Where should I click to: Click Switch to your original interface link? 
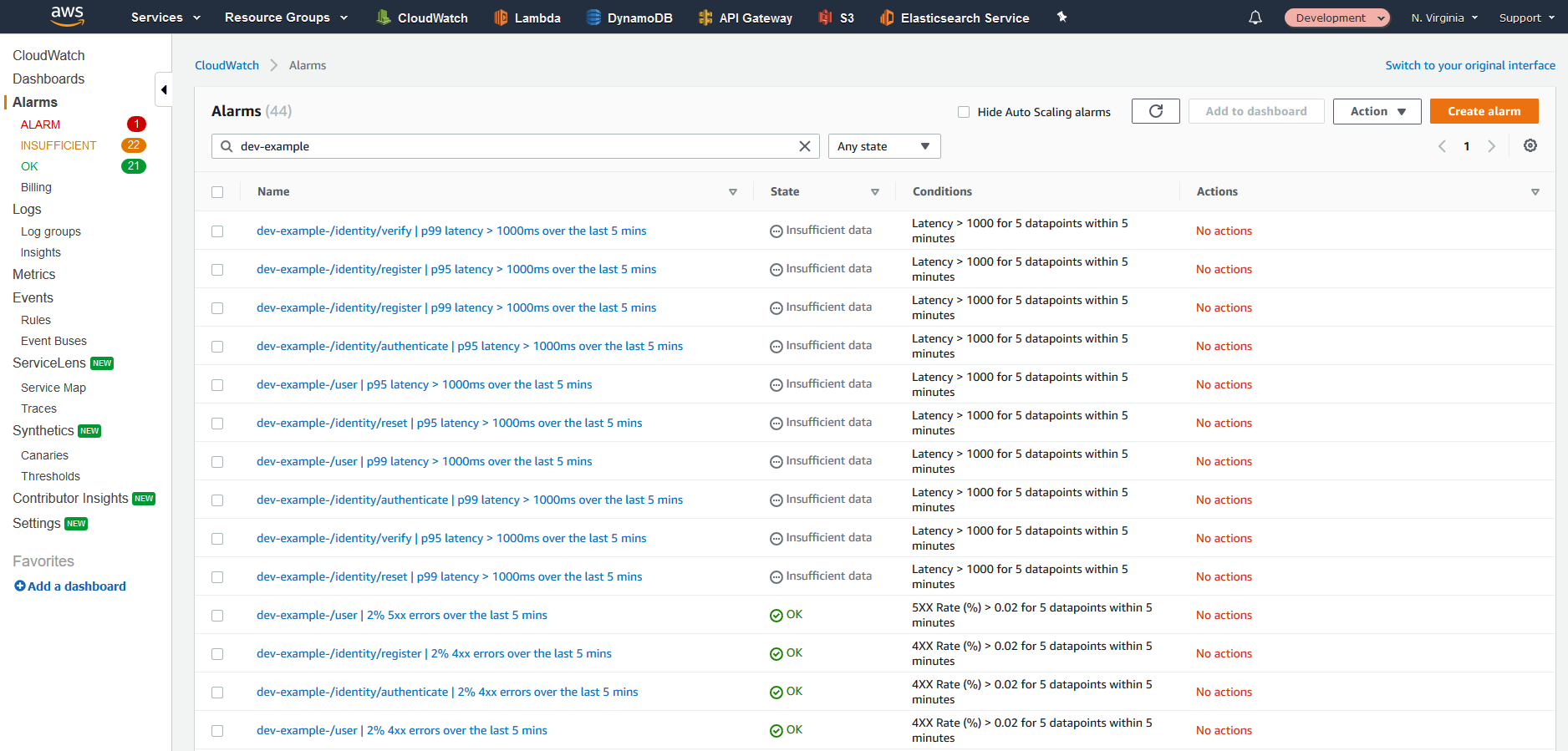[x=1470, y=65]
